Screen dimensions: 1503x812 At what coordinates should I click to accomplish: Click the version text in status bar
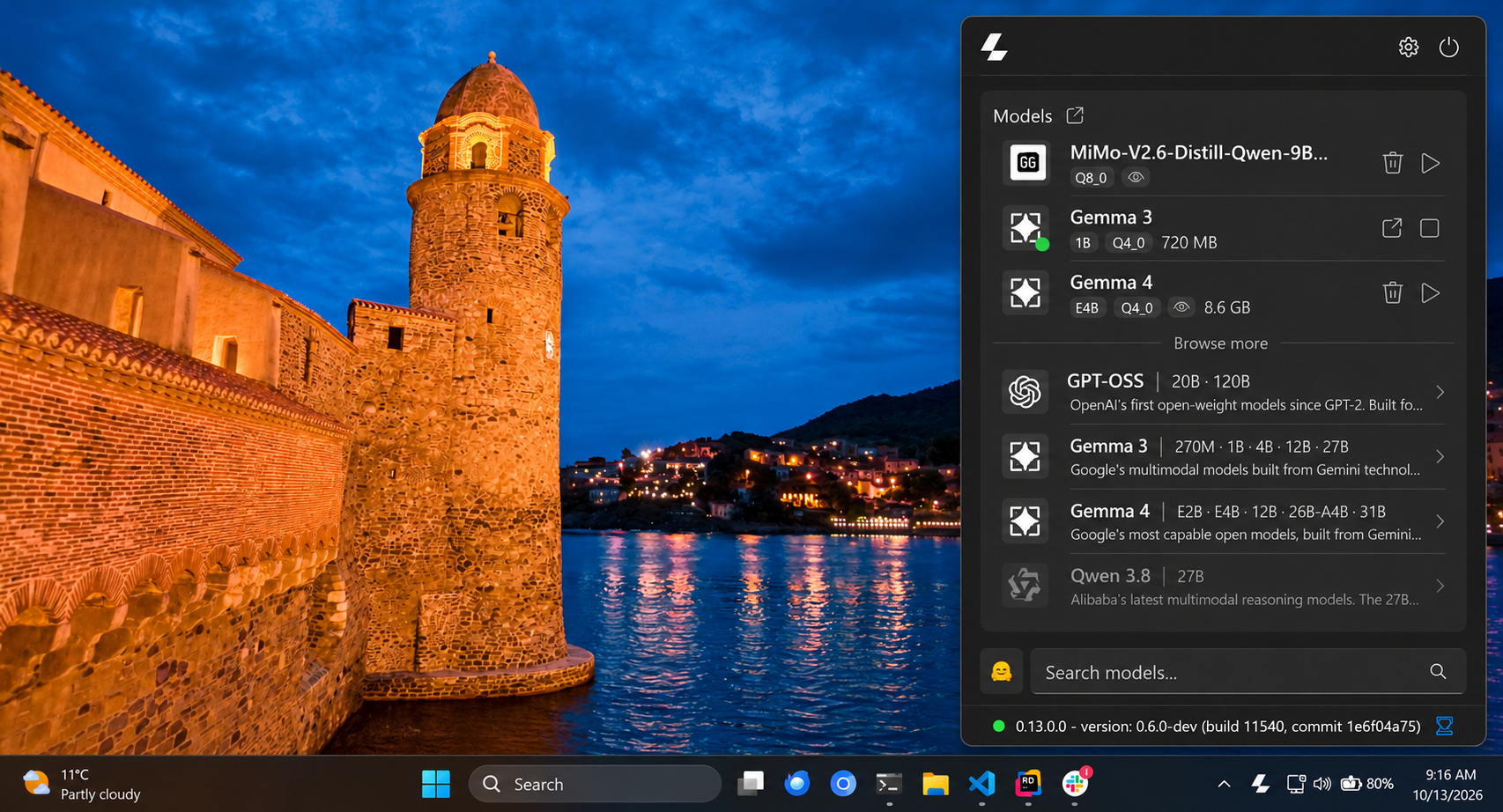[1218, 727]
